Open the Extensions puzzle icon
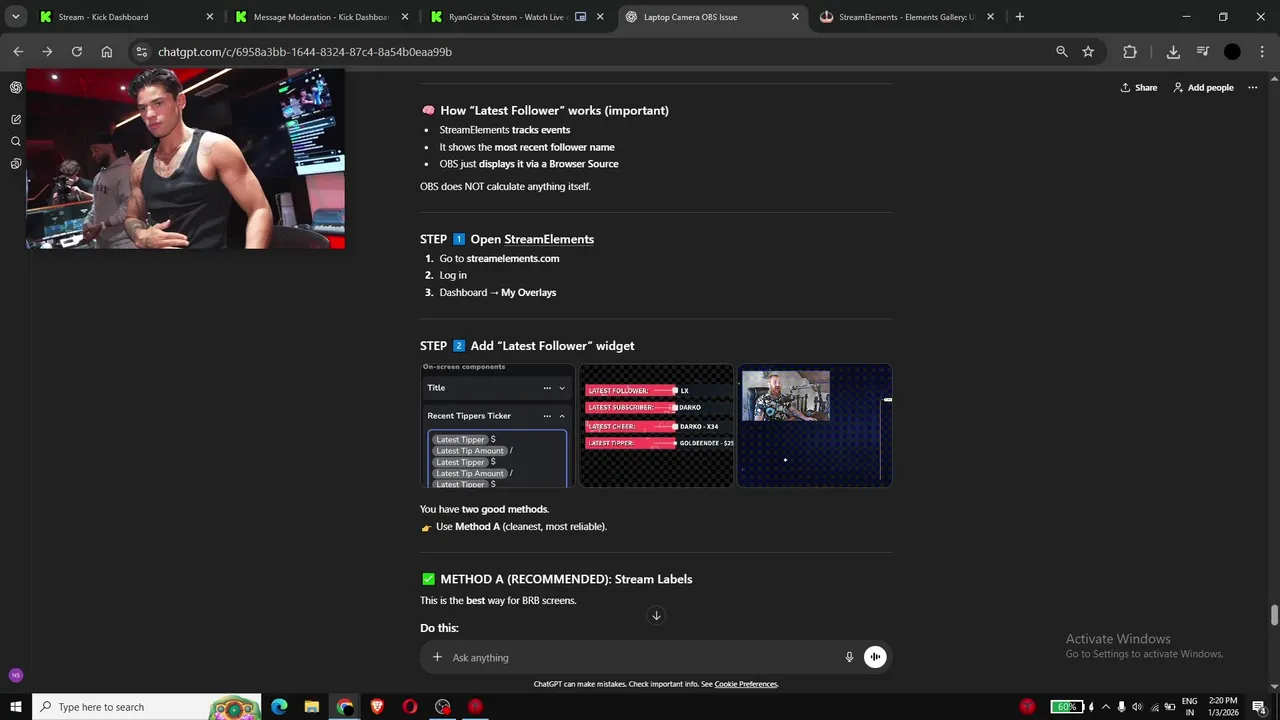Screen dimensions: 1280x720 [x=1130, y=52]
